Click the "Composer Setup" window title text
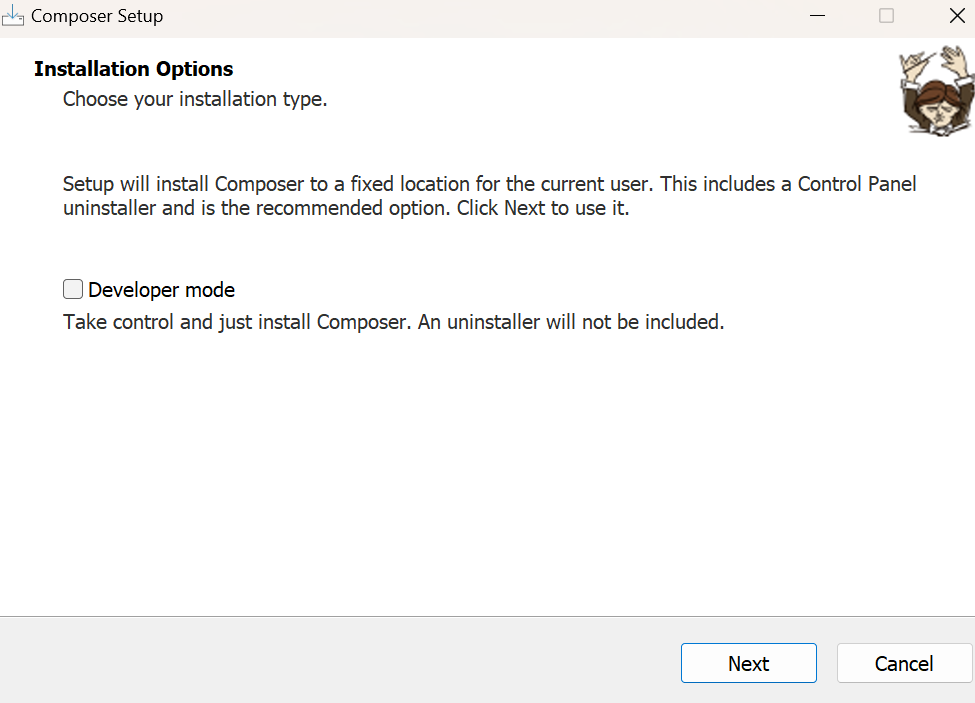 coord(97,17)
